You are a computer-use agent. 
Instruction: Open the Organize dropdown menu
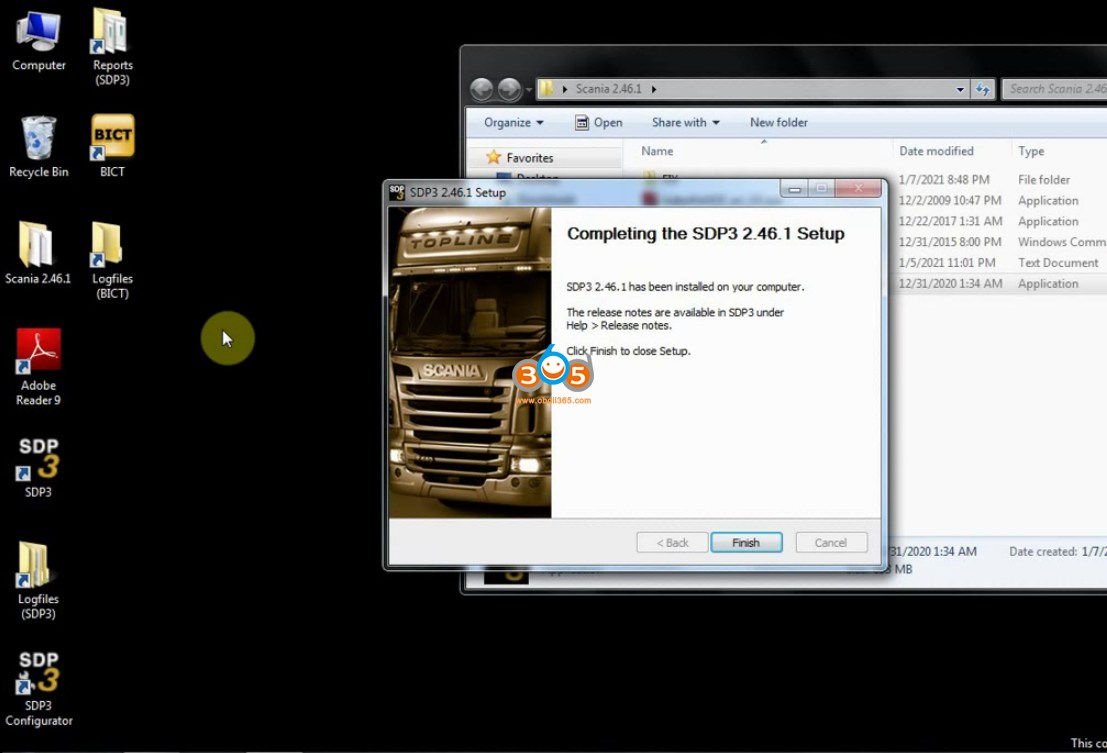[x=513, y=122]
